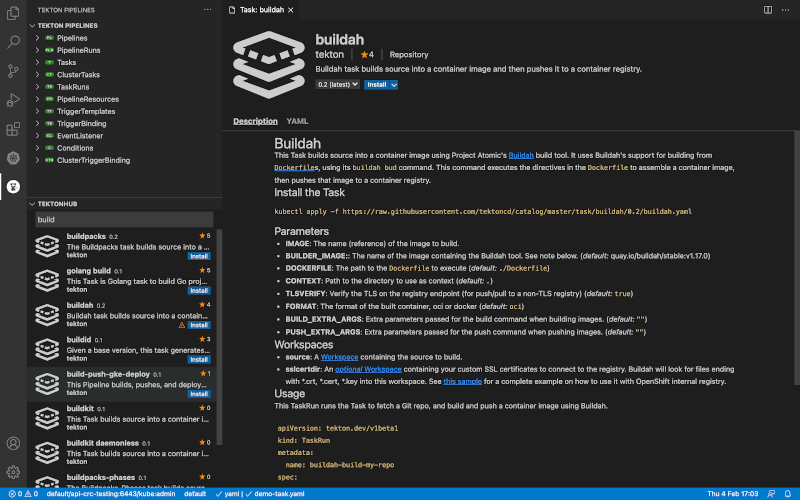This screenshot has width=800, height=500.
Task: Collapse the TEKTONHUB section
Action: point(32,204)
